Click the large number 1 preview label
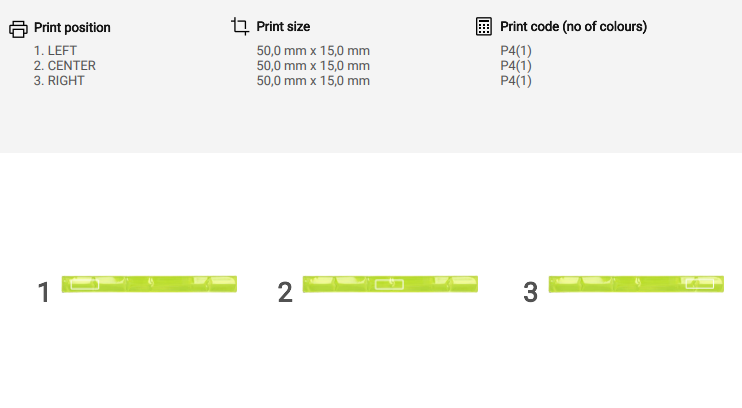742x408 pixels. [x=43, y=293]
